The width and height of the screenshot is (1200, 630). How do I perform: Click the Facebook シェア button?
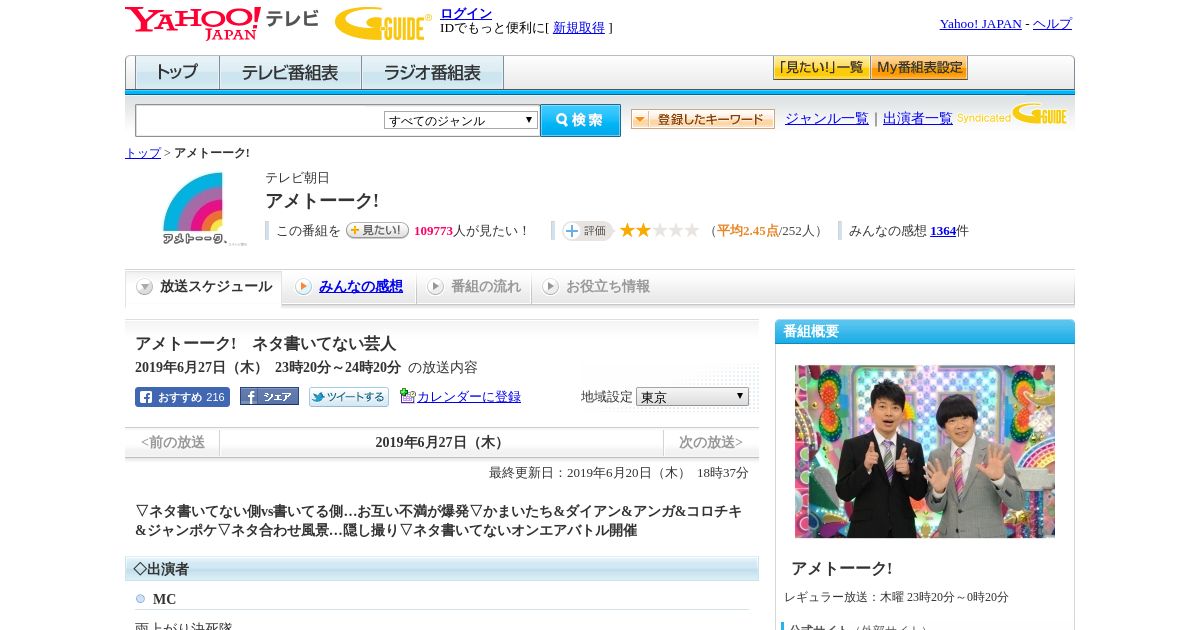point(269,396)
